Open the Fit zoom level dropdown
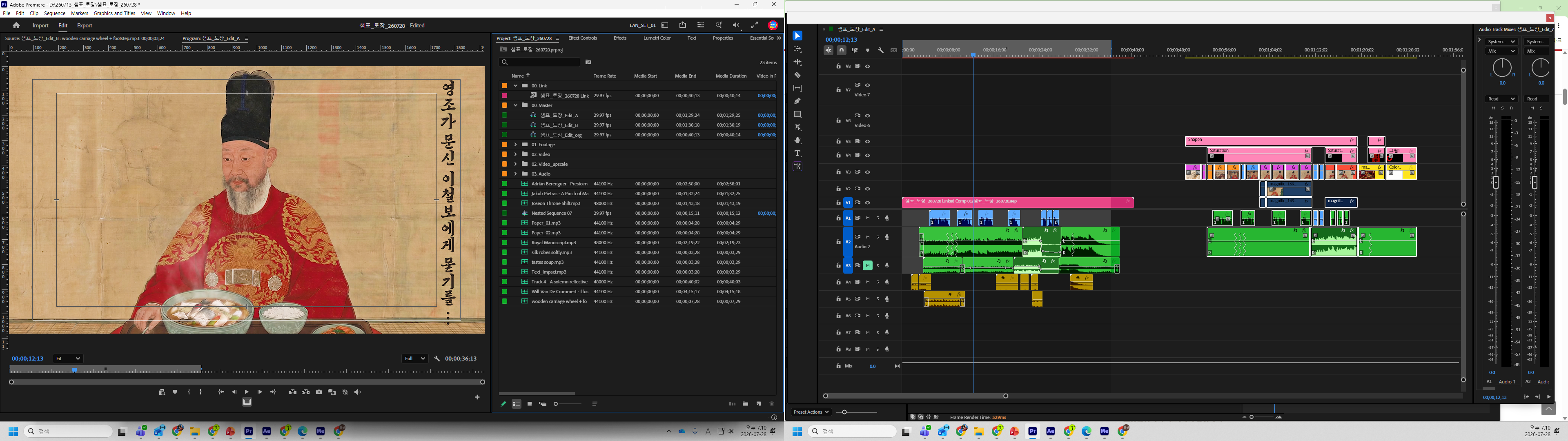Screen dimensions: 1568x441 point(67,359)
